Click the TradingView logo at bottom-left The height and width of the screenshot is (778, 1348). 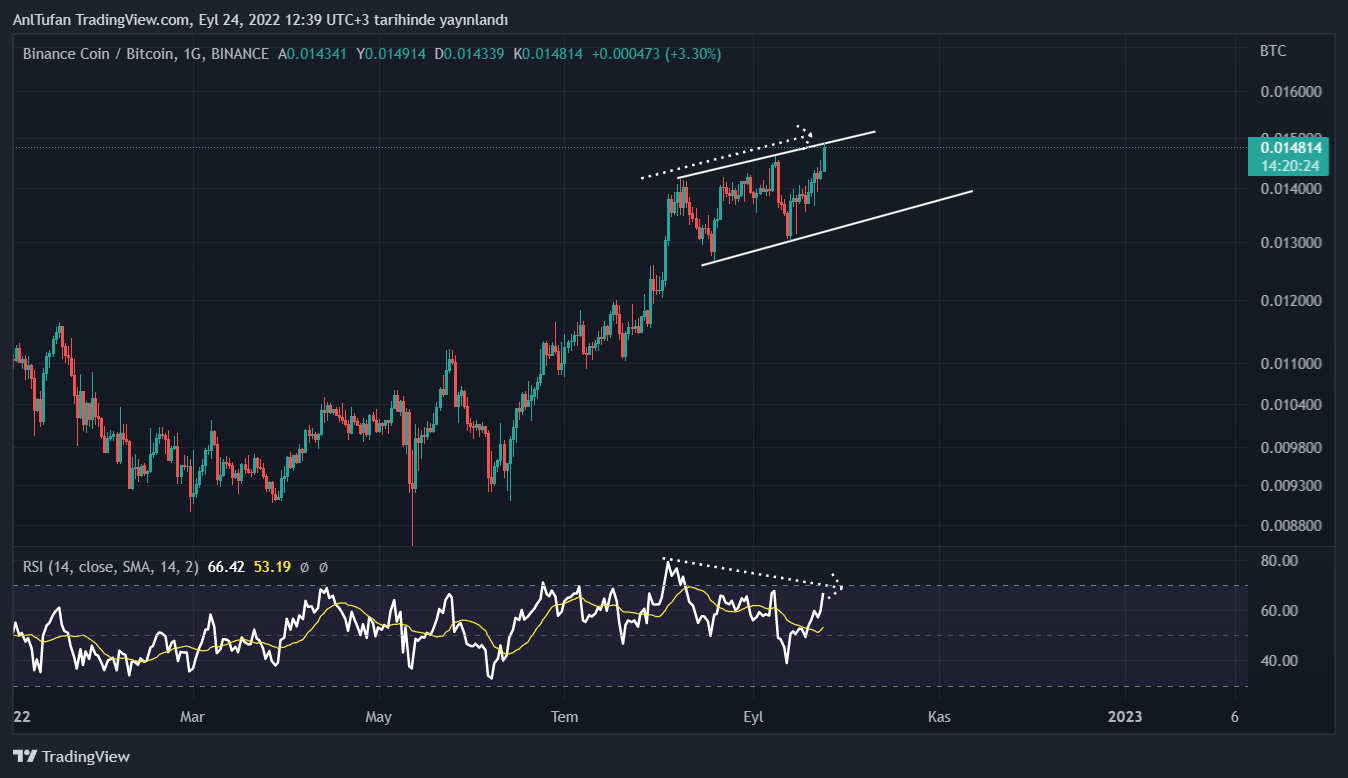(71, 757)
